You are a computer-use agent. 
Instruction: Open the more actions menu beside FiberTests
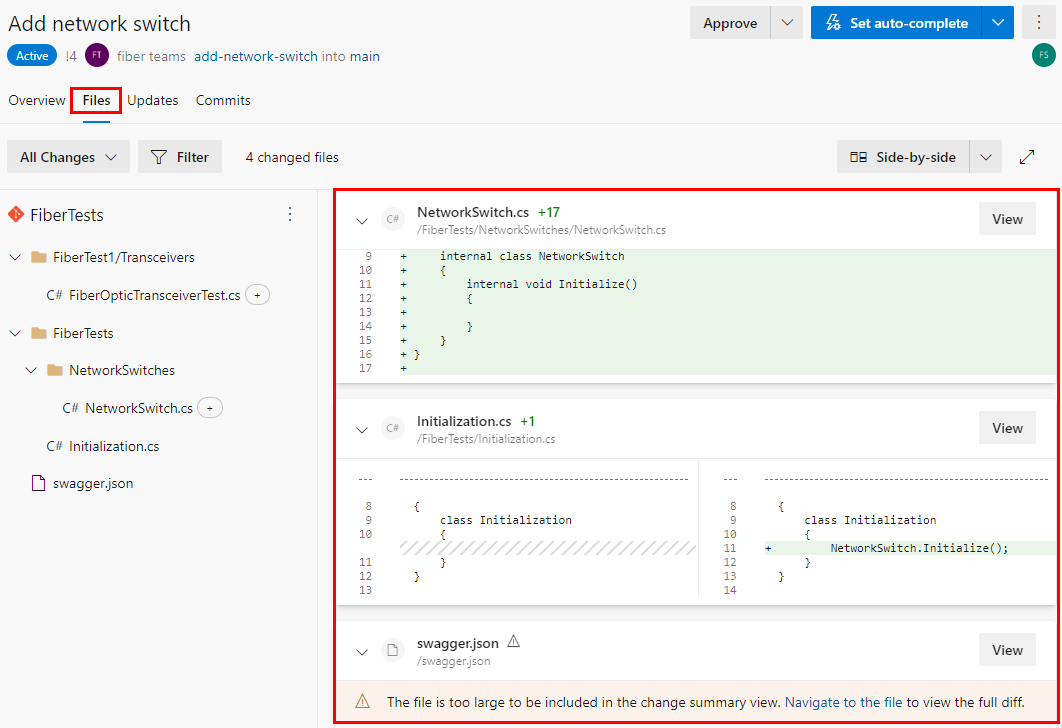coord(289,214)
